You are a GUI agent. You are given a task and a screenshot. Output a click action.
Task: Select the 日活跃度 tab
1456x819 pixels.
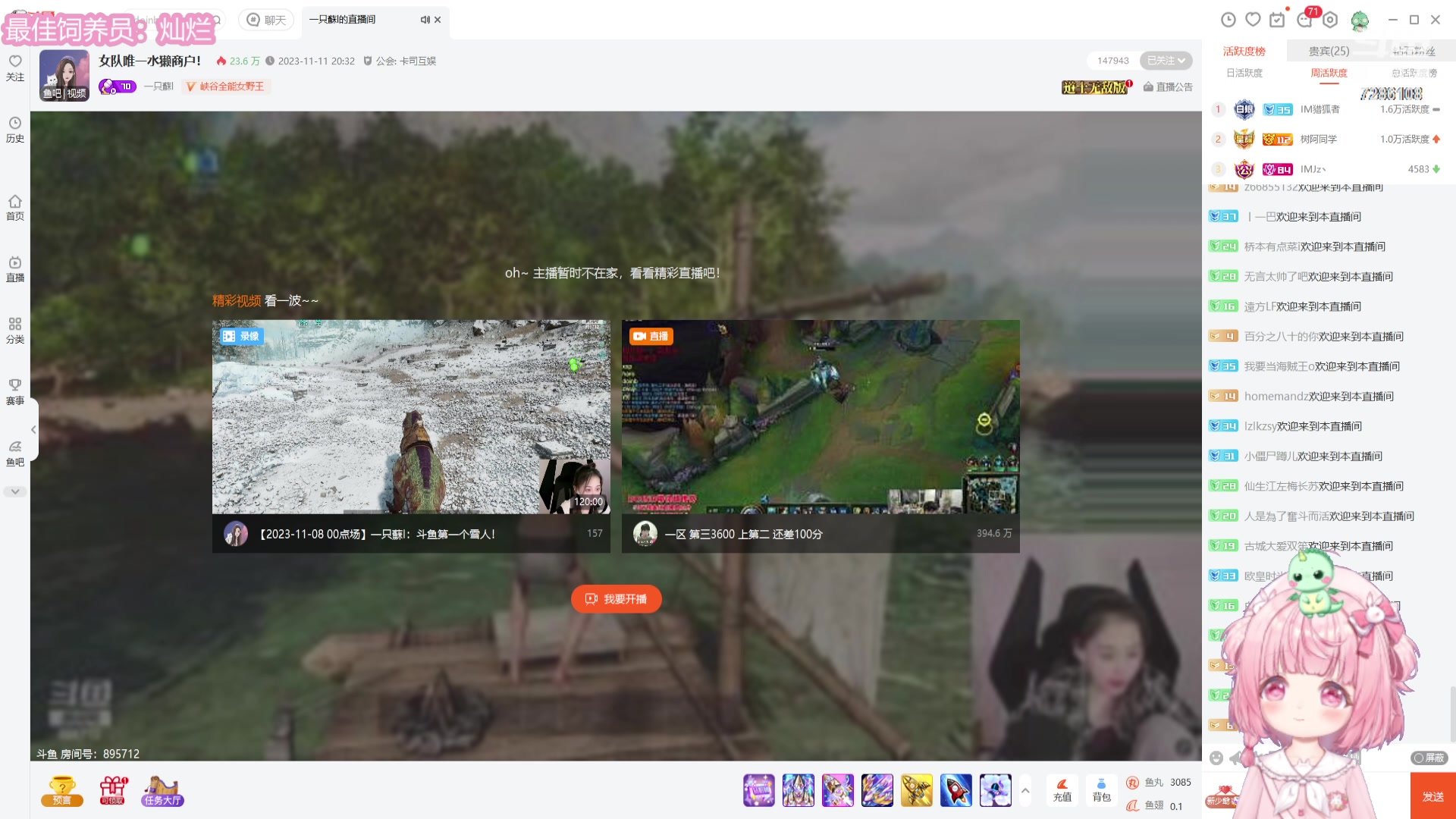point(1244,73)
